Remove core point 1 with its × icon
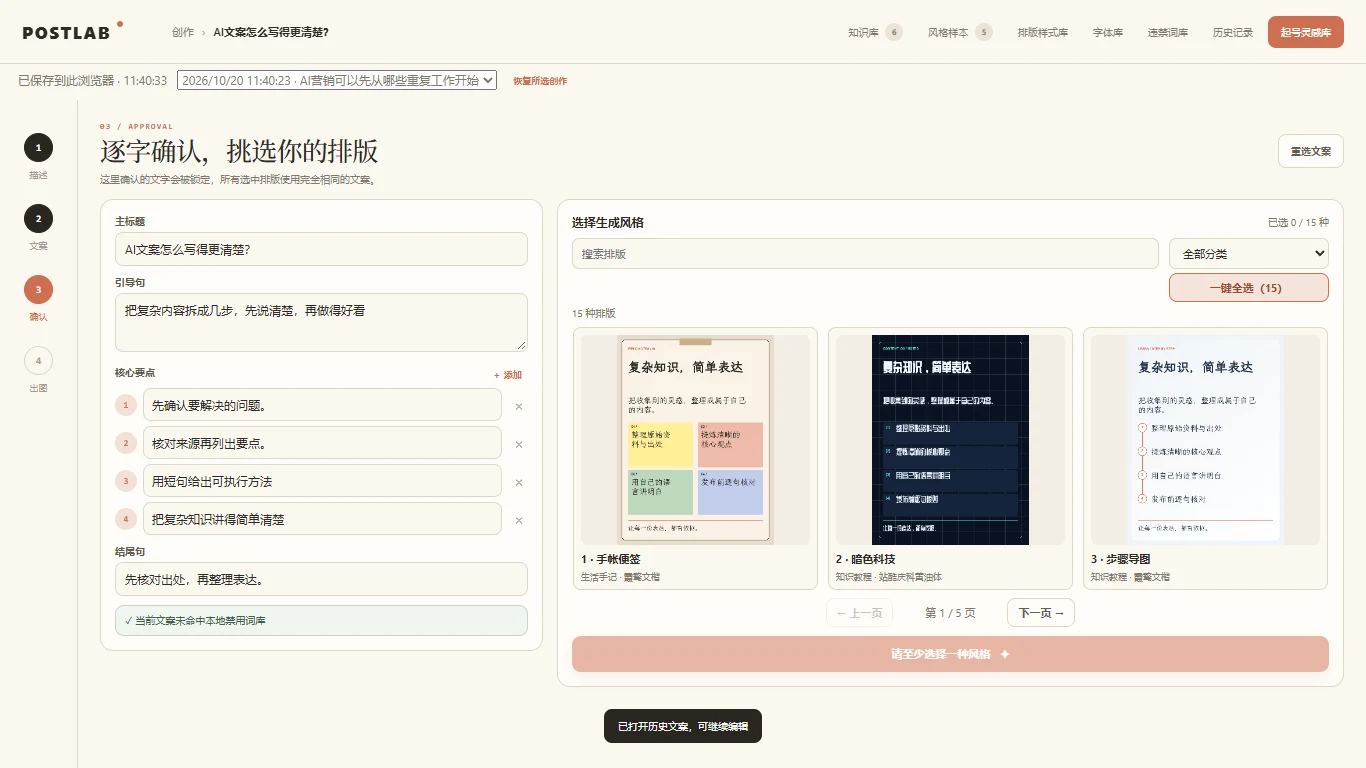Image resolution: width=1366 pixels, height=768 pixels. (519, 406)
